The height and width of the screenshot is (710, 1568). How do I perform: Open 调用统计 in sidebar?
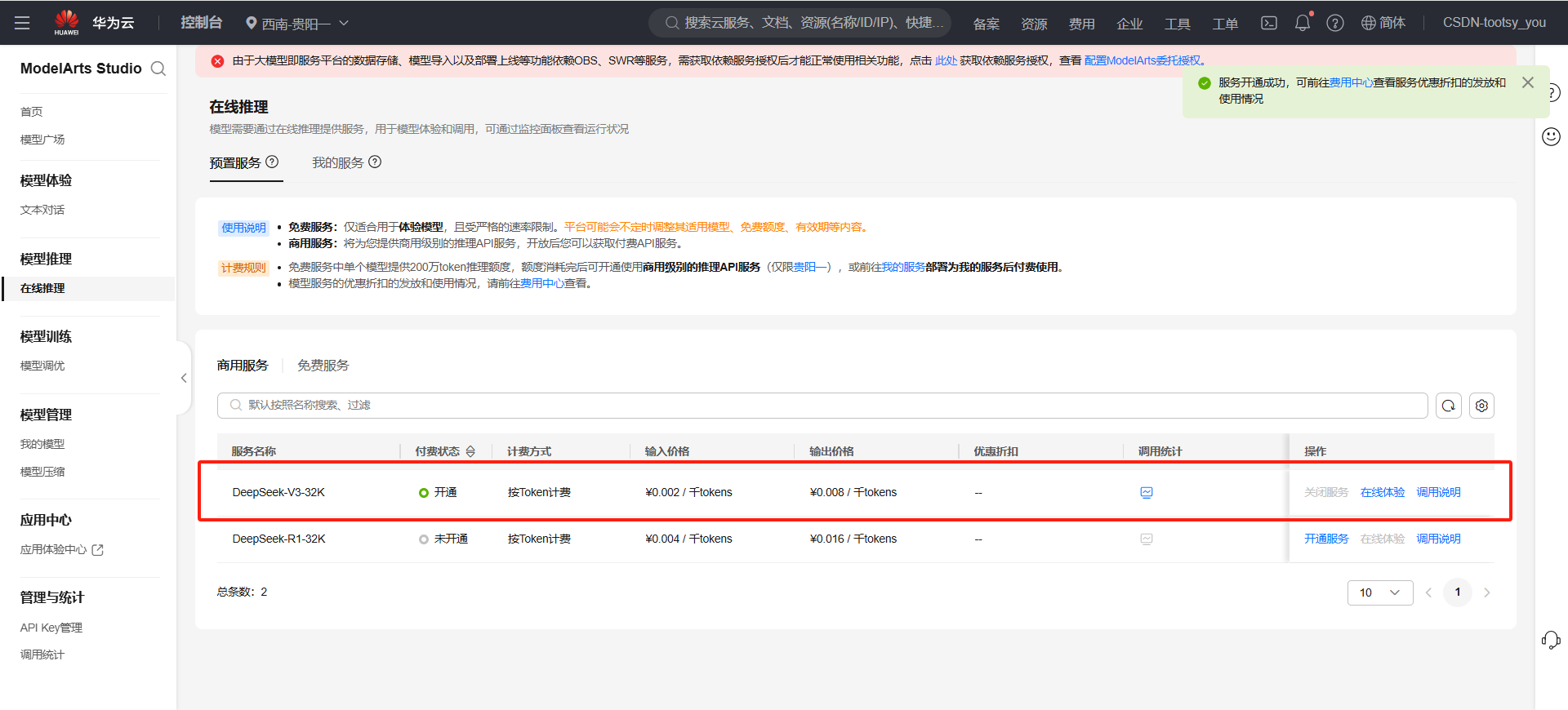(x=42, y=655)
